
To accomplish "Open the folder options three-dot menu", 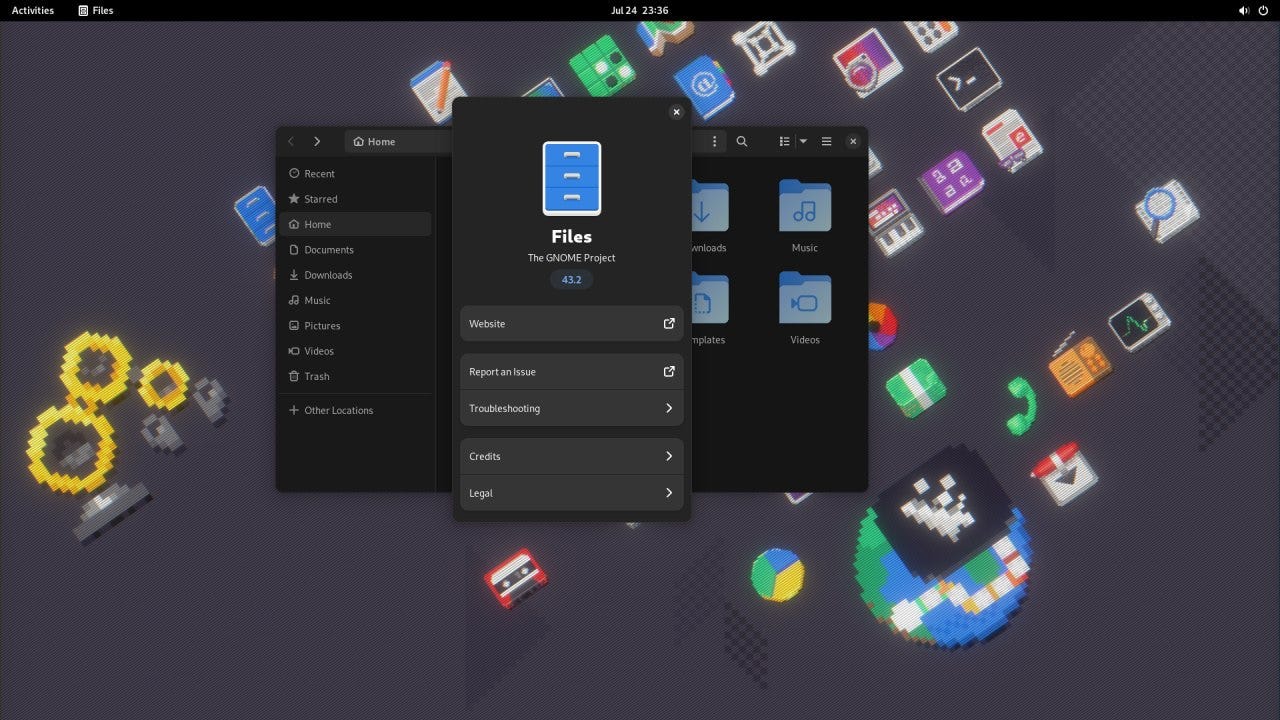I will click(x=714, y=141).
